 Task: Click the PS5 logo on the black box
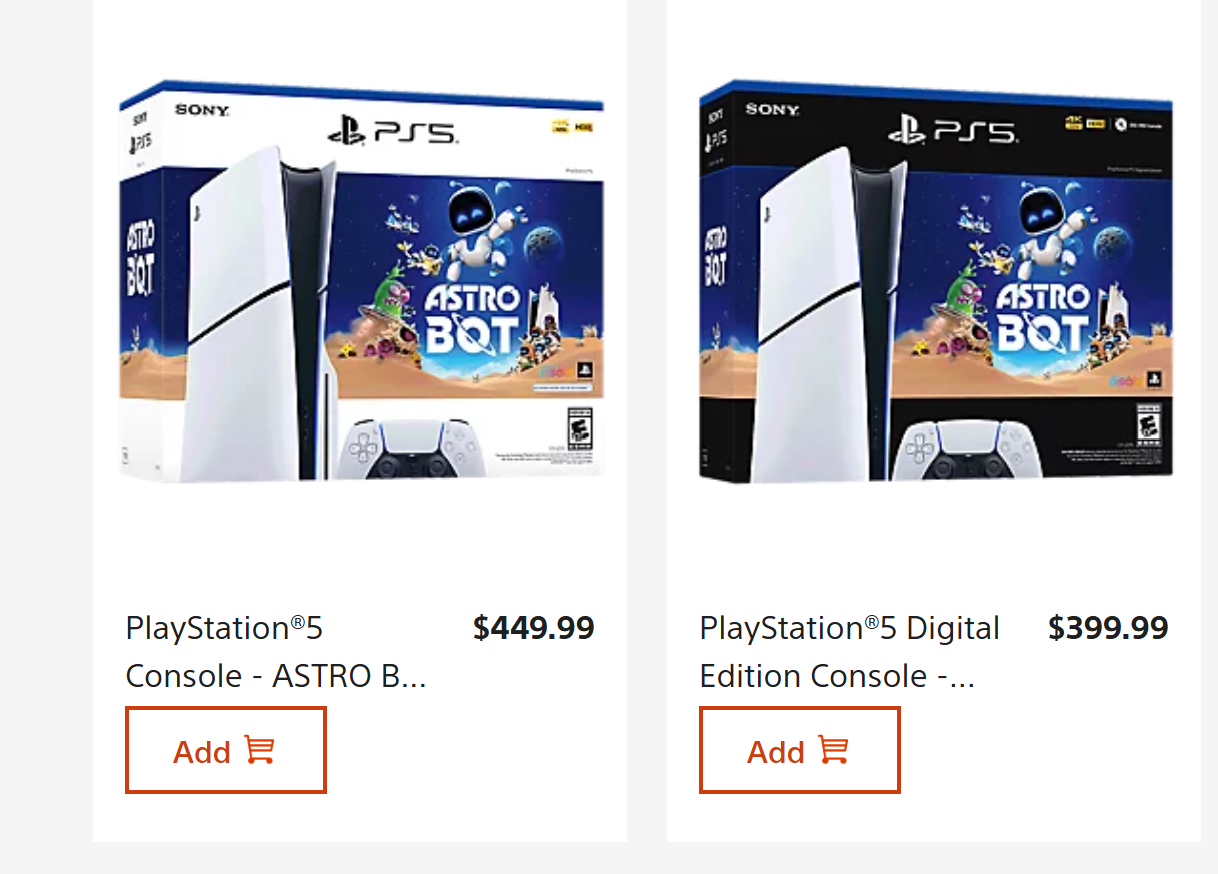point(953,130)
